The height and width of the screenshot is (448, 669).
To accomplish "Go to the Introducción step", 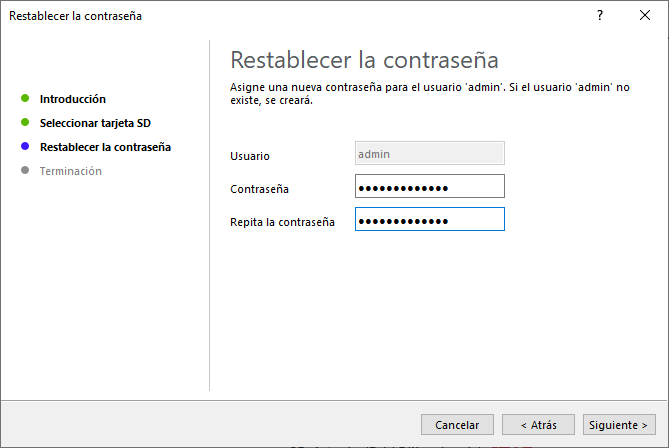I will (73, 99).
